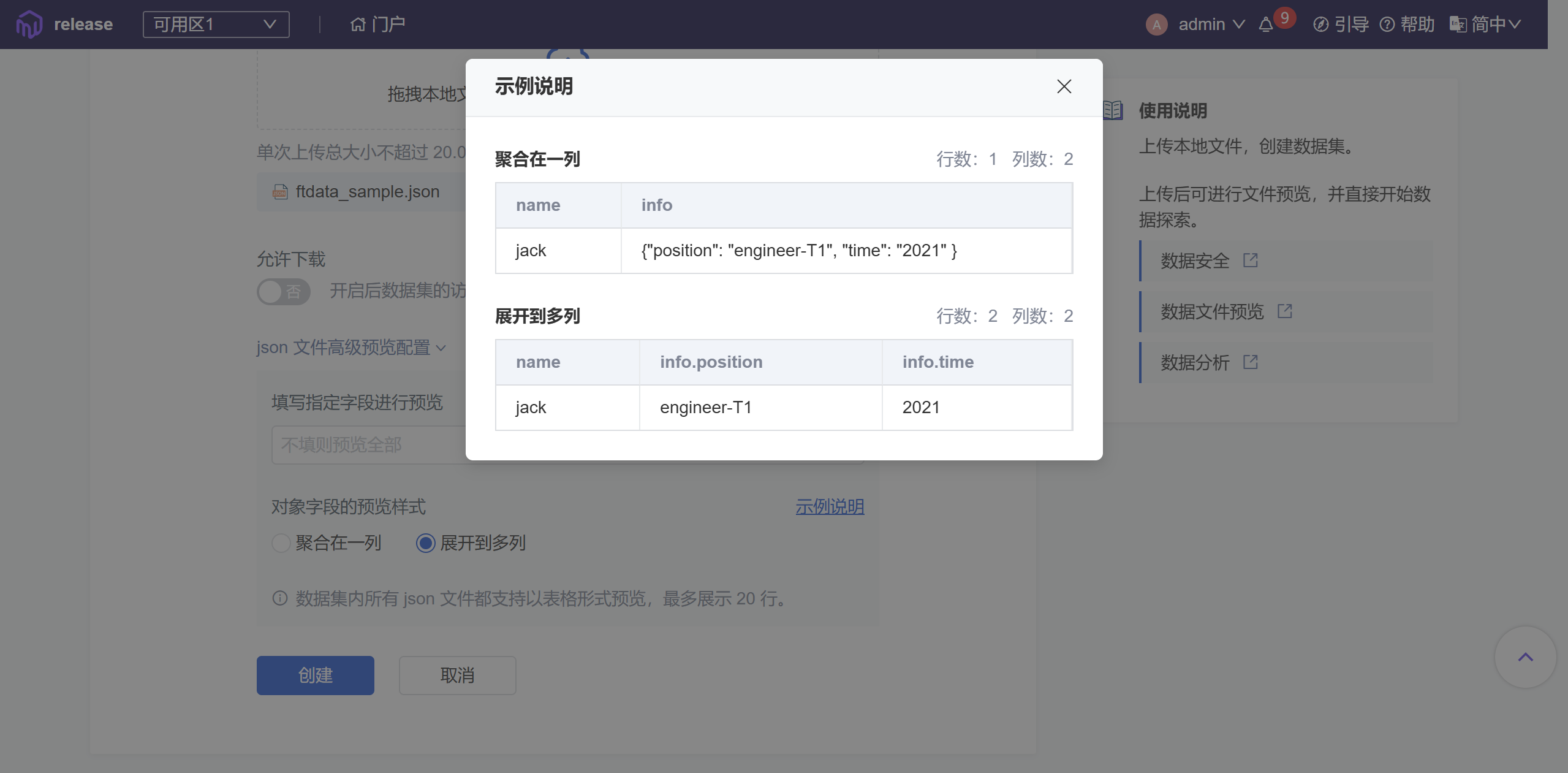Click the admin avatar icon
This screenshot has height=773, width=1568.
point(1156,25)
